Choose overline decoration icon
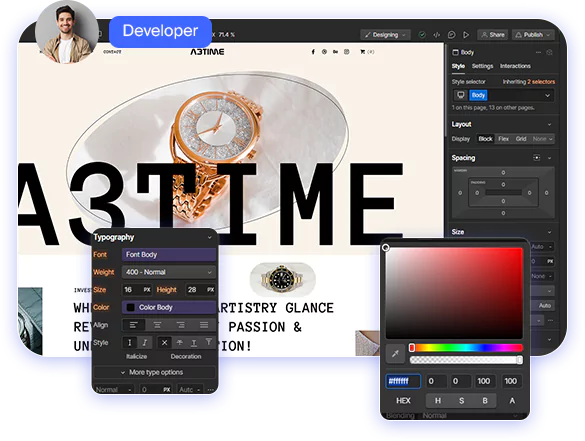Screen dimensions: 585x441 tap(209, 342)
